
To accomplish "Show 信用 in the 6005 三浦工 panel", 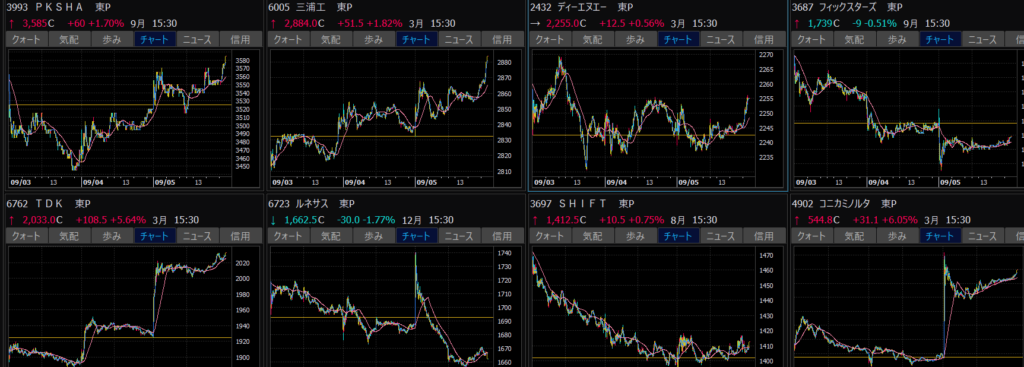I will [x=502, y=39].
